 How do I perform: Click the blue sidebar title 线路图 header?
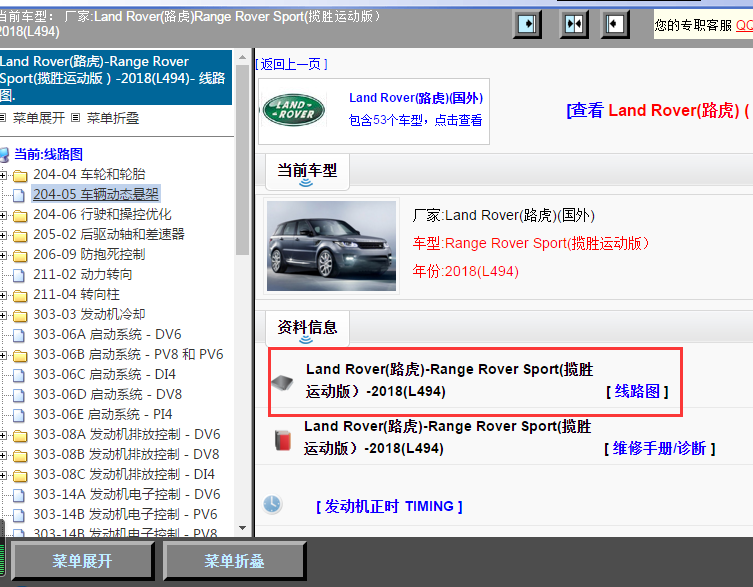[115, 78]
